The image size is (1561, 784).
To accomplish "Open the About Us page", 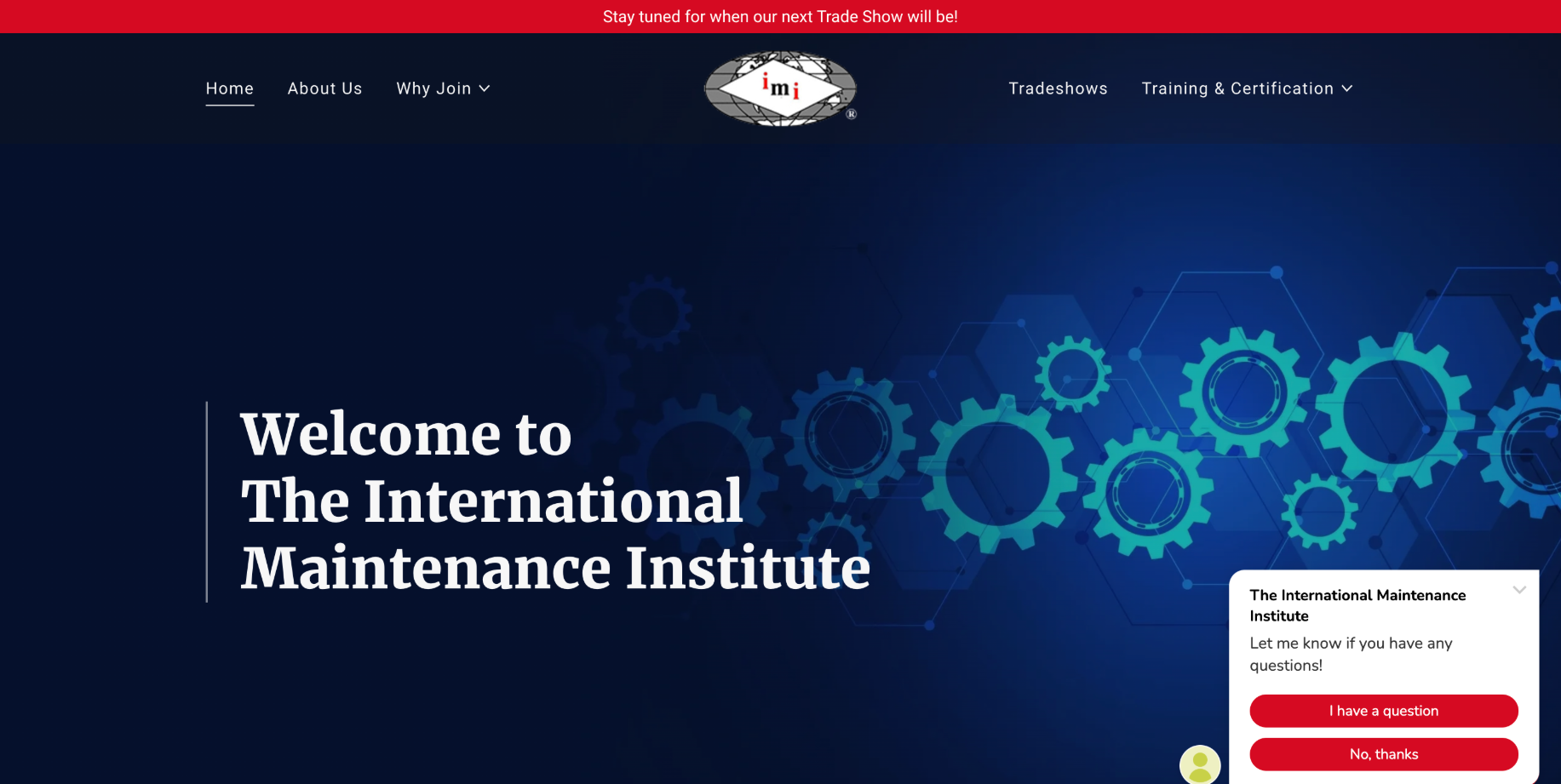I will tap(324, 89).
